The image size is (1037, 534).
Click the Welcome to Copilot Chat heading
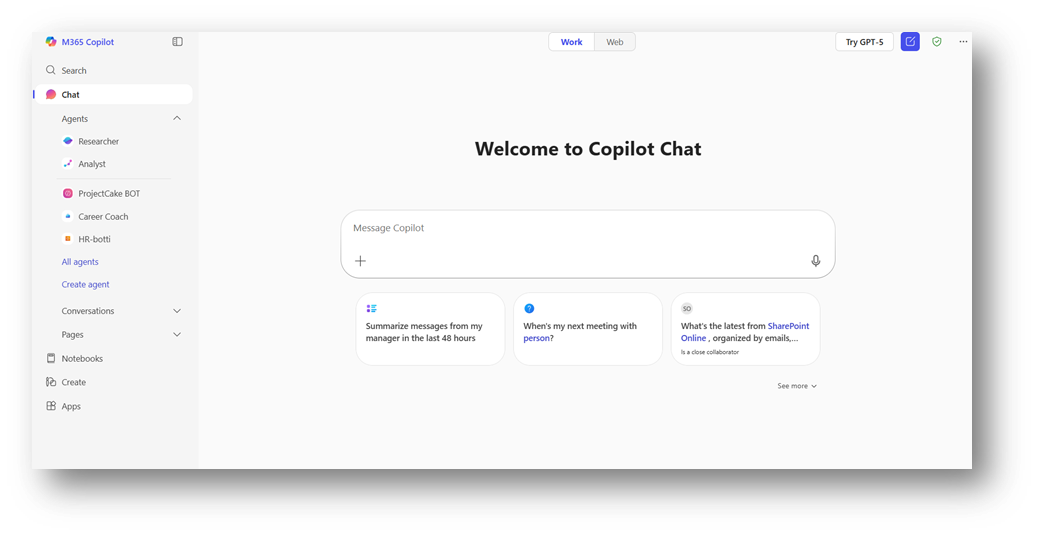click(x=588, y=149)
